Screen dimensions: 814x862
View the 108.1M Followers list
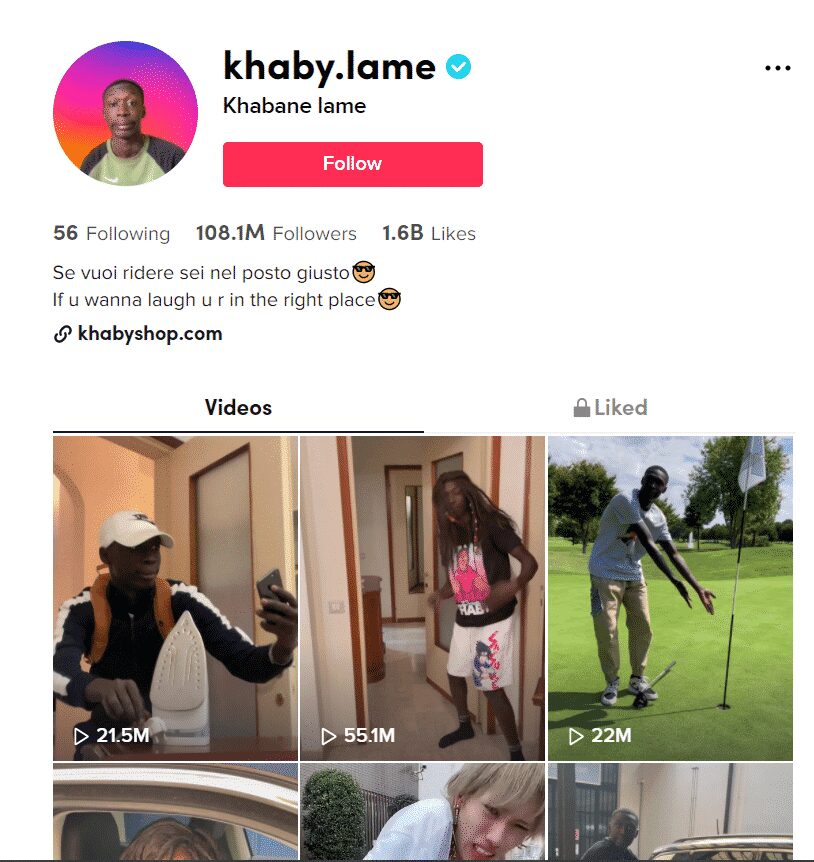pos(276,234)
